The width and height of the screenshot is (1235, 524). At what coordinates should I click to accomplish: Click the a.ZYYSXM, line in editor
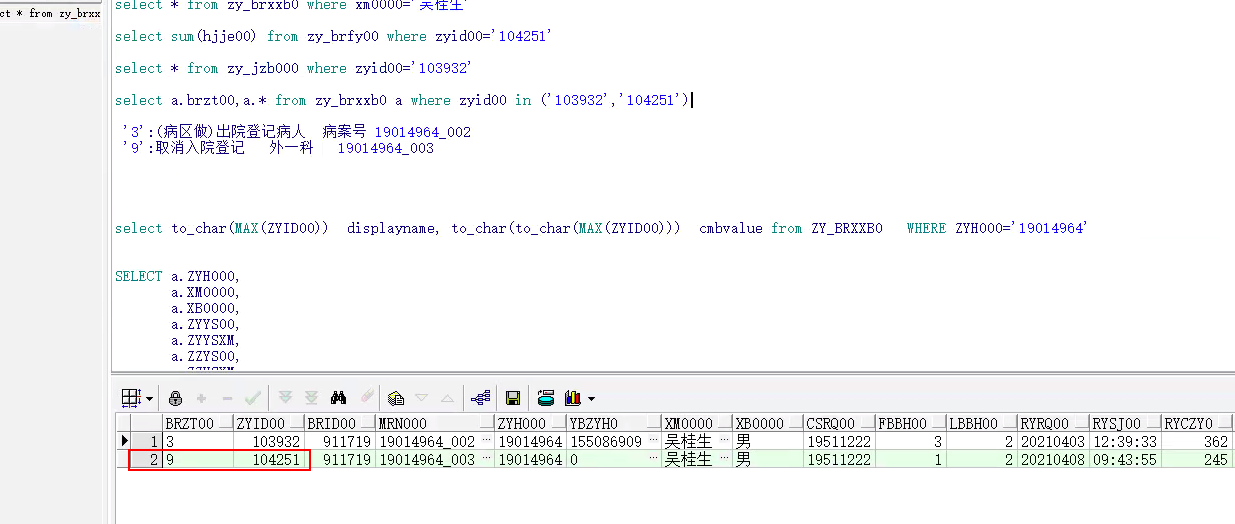click(x=205, y=340)
